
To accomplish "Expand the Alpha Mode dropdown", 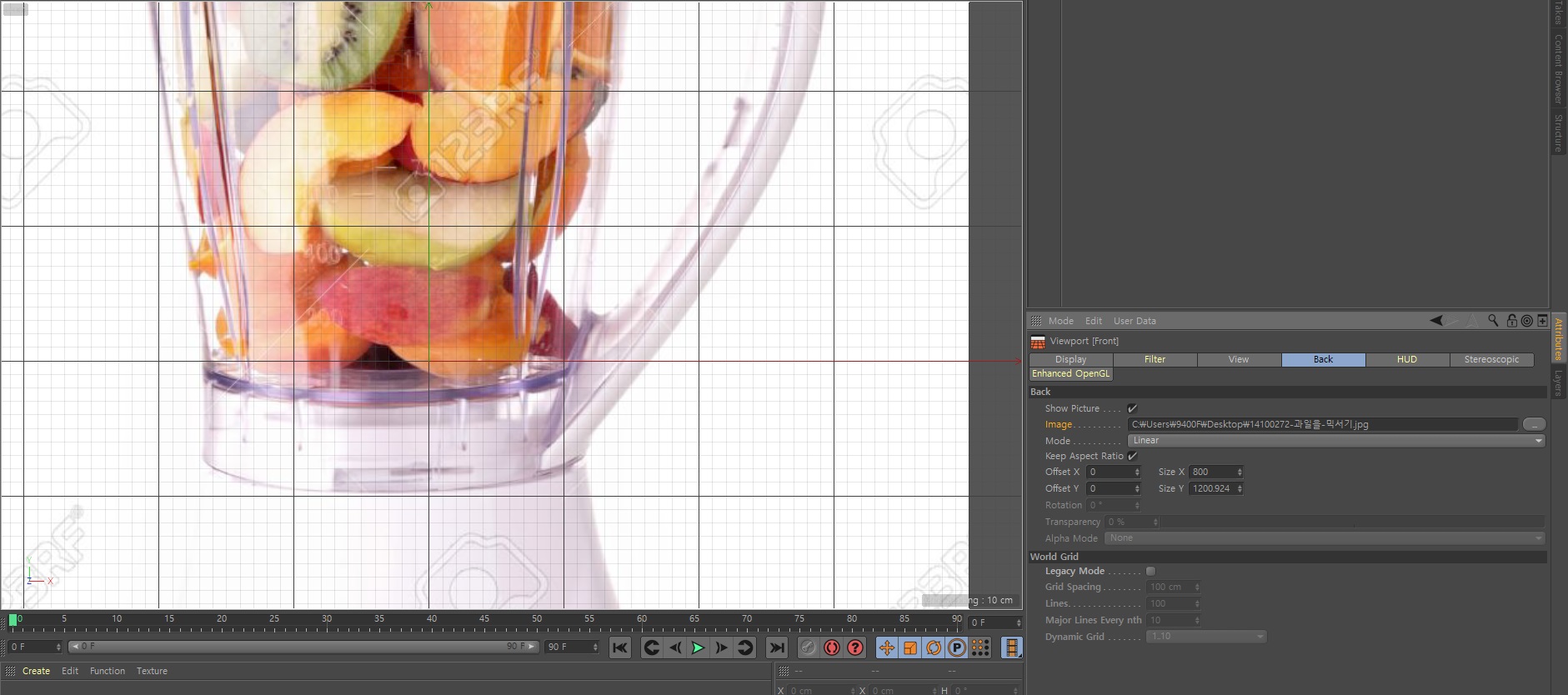I will [1324, 538].
